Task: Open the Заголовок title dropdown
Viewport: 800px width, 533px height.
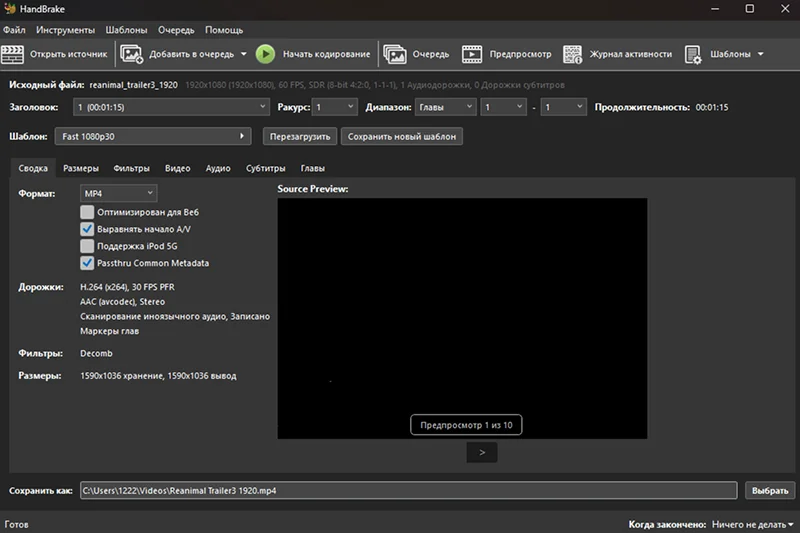Action: (171, 107)
